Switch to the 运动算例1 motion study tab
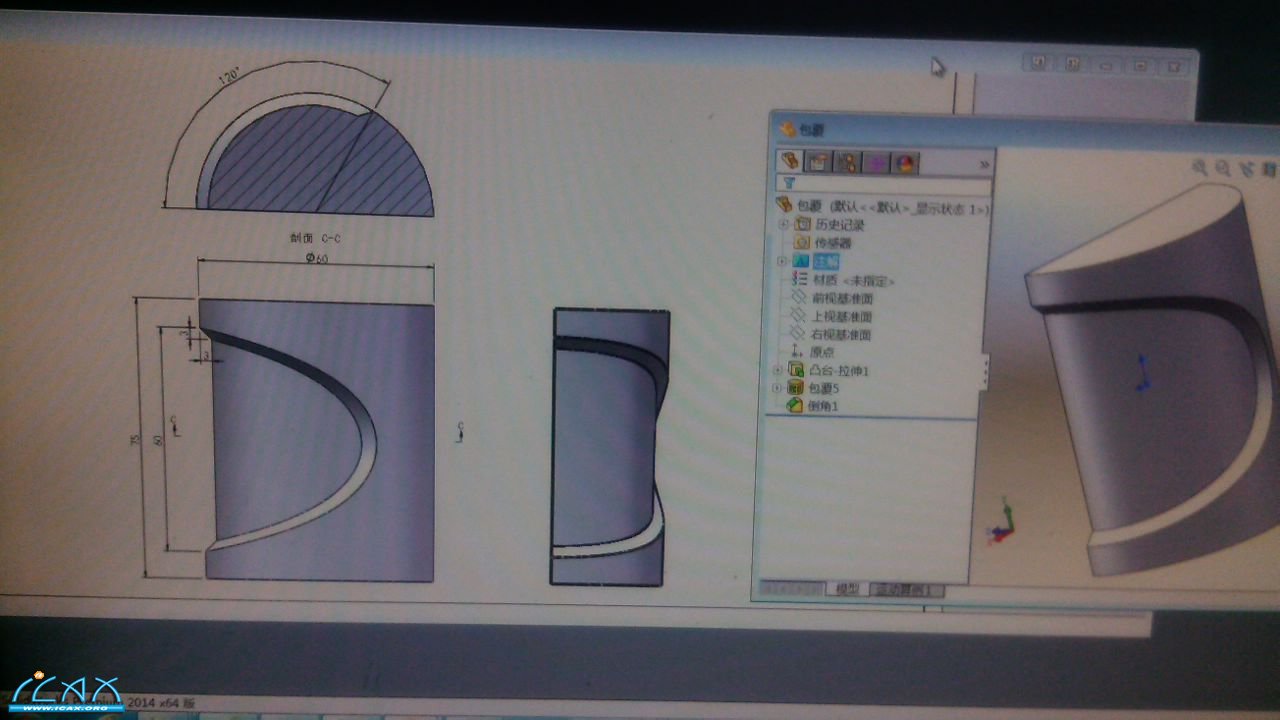1280x720 pixels. click(905, 590)
